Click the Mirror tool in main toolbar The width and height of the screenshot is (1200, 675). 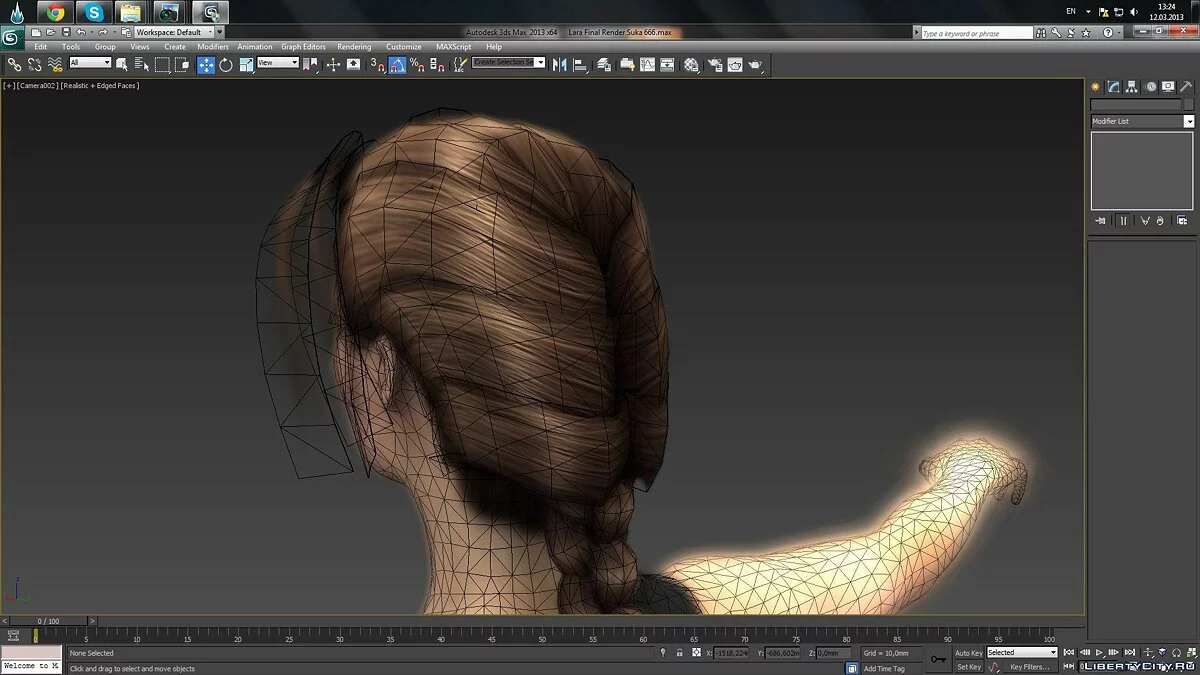point(559,64)
